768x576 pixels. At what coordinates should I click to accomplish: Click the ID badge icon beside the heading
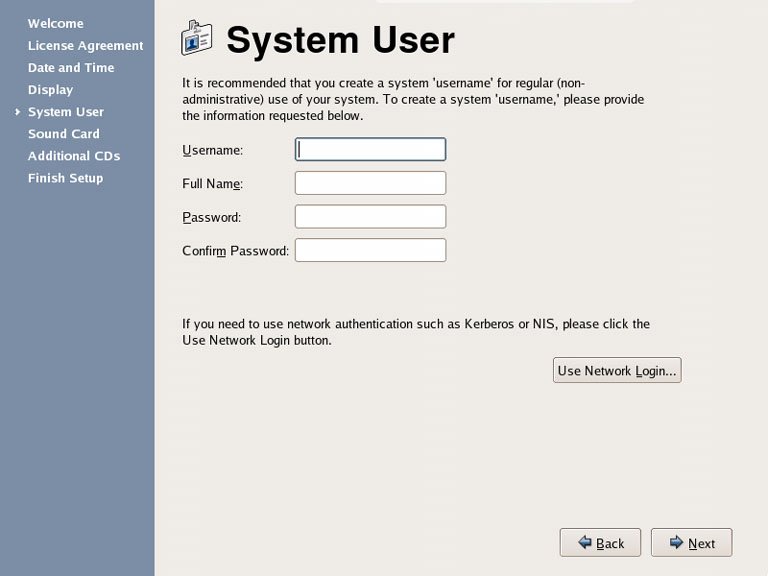coord(197,39)
